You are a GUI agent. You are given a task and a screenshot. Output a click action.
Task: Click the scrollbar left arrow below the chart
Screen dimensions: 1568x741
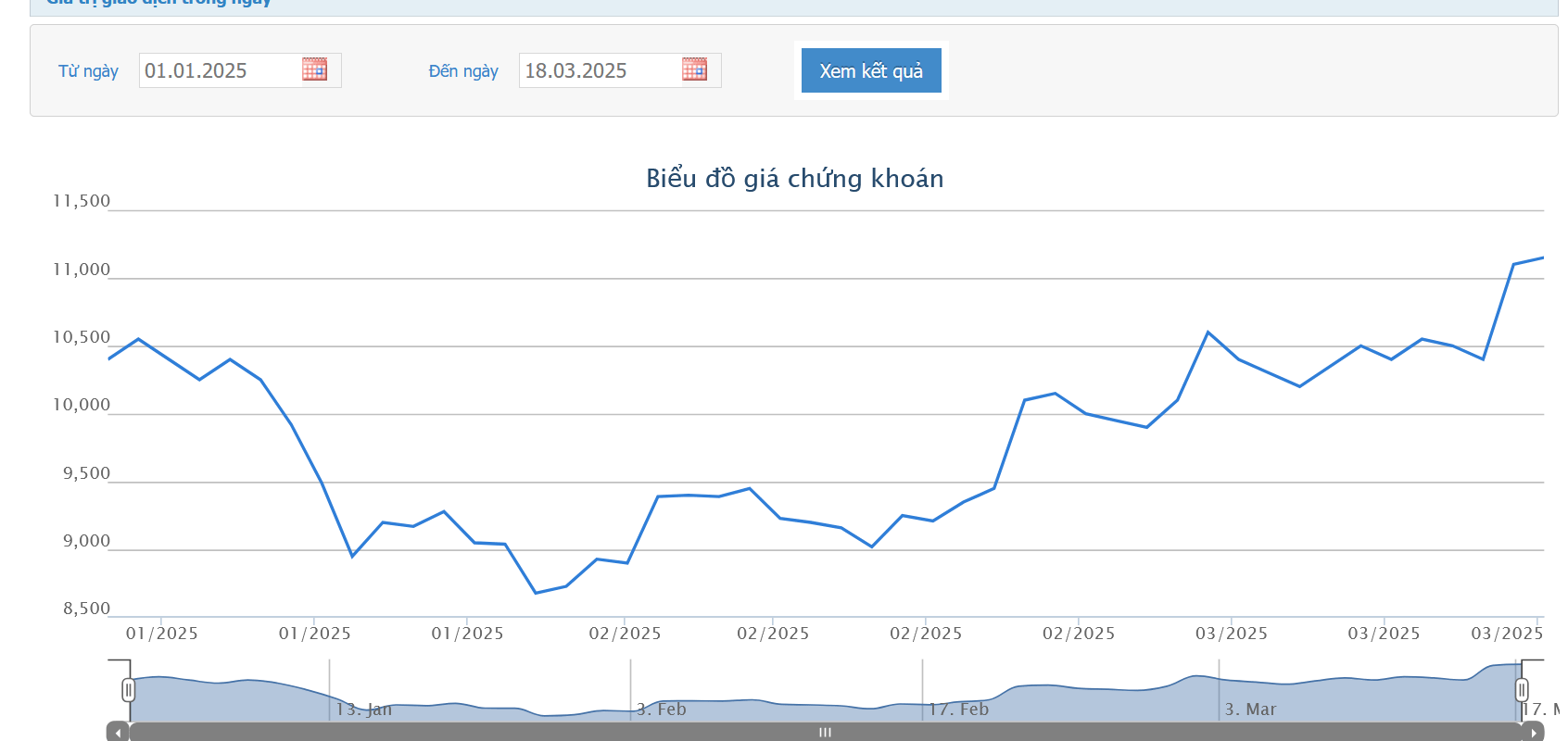[118, 733]
